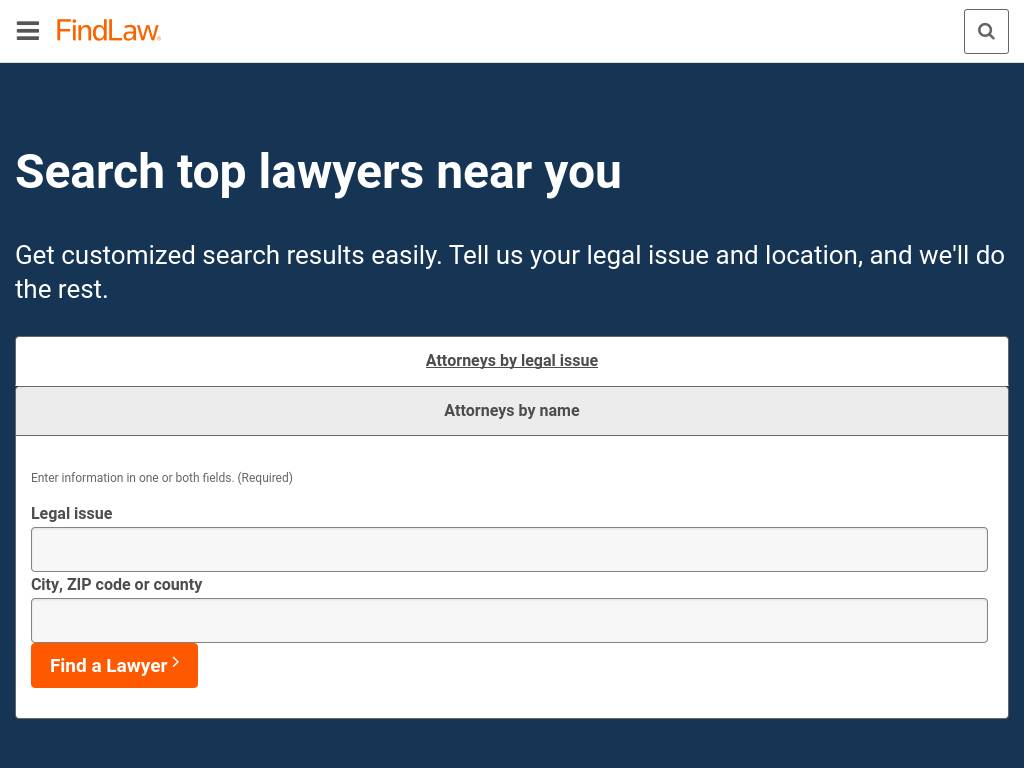Image resolution: width=1024 pixels, height=768 pixels.
Task: Switch to Attorneys by legal issue tab
Action: coord(511,361)
